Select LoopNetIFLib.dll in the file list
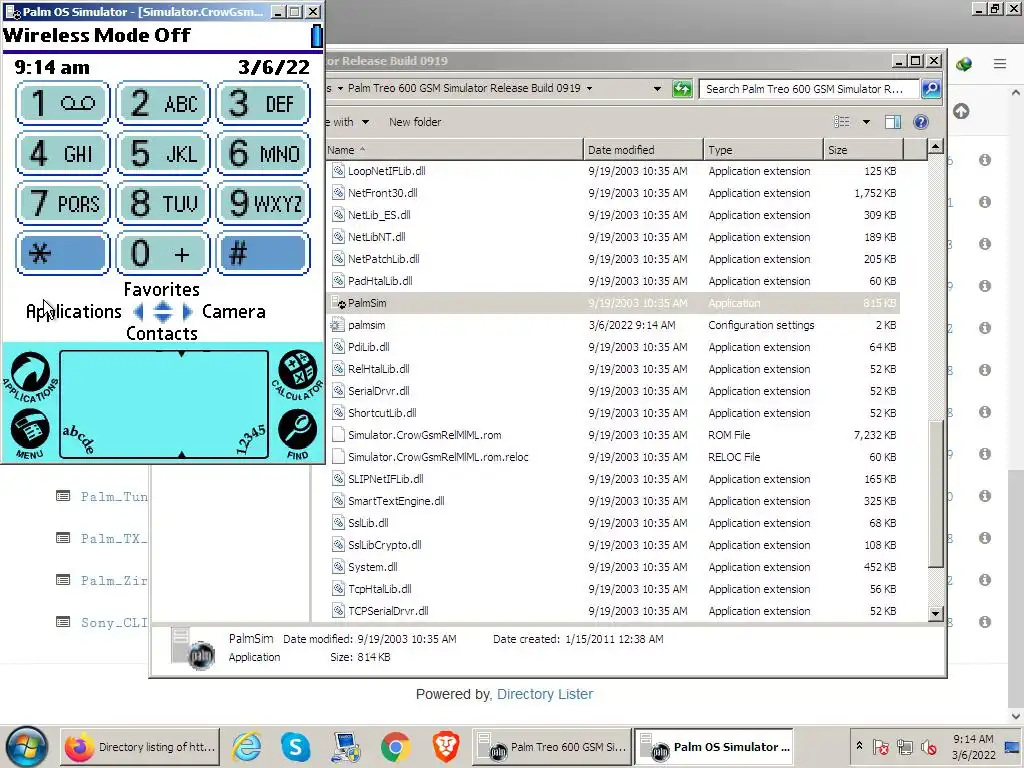Screen dimensions: 1024x768 pos(613,171)
